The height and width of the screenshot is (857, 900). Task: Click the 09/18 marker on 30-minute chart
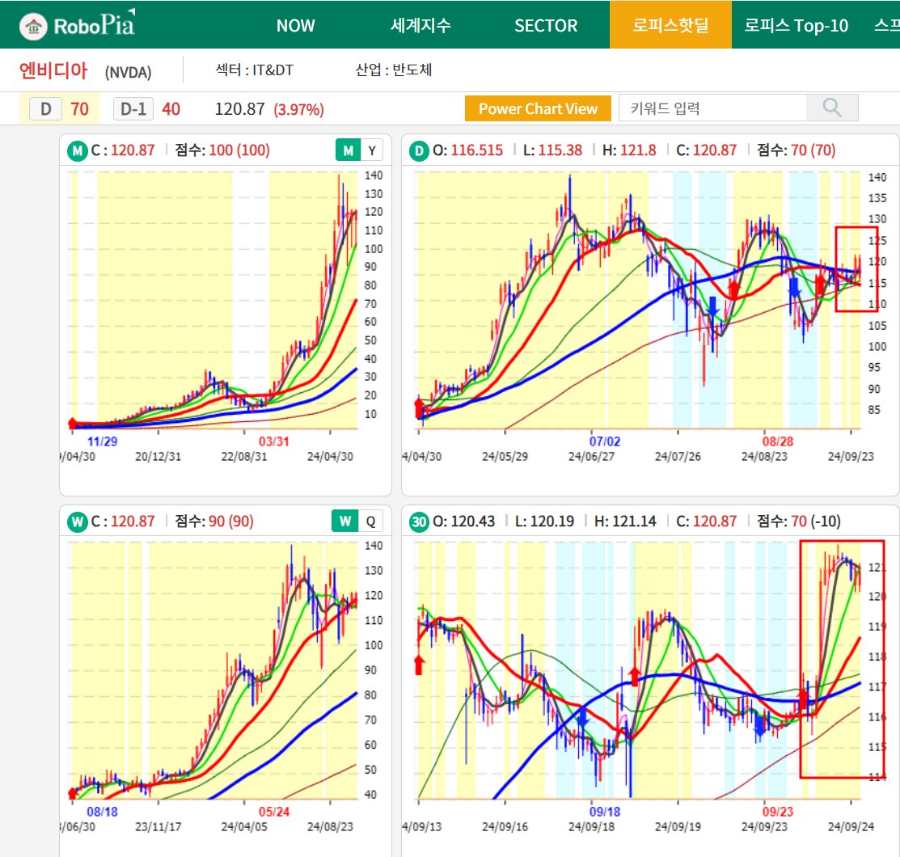click(604, 812)
